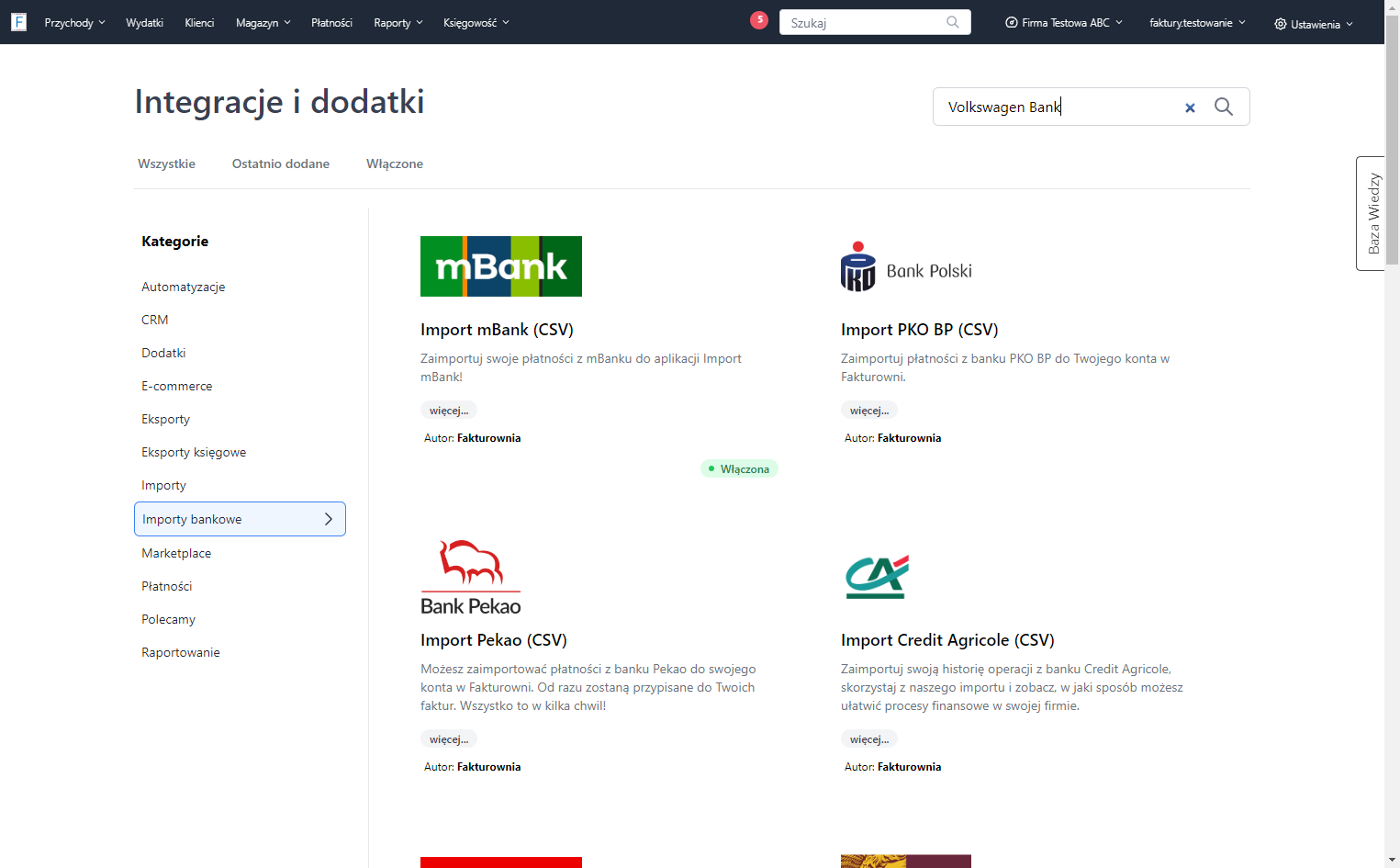The height and width of the screenshot is (868, 1400).
Task: Select the Automatyzacje category
Action: click(x=184, y=287)
